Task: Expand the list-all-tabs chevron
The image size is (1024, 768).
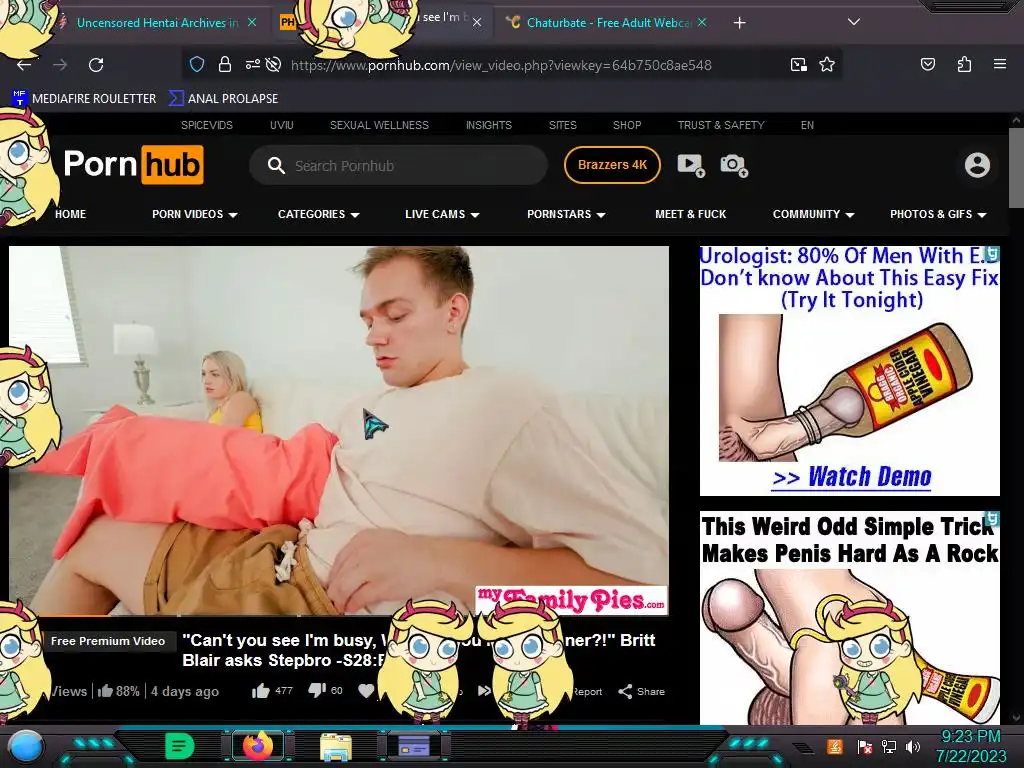Action: click(x=854, y=22)
